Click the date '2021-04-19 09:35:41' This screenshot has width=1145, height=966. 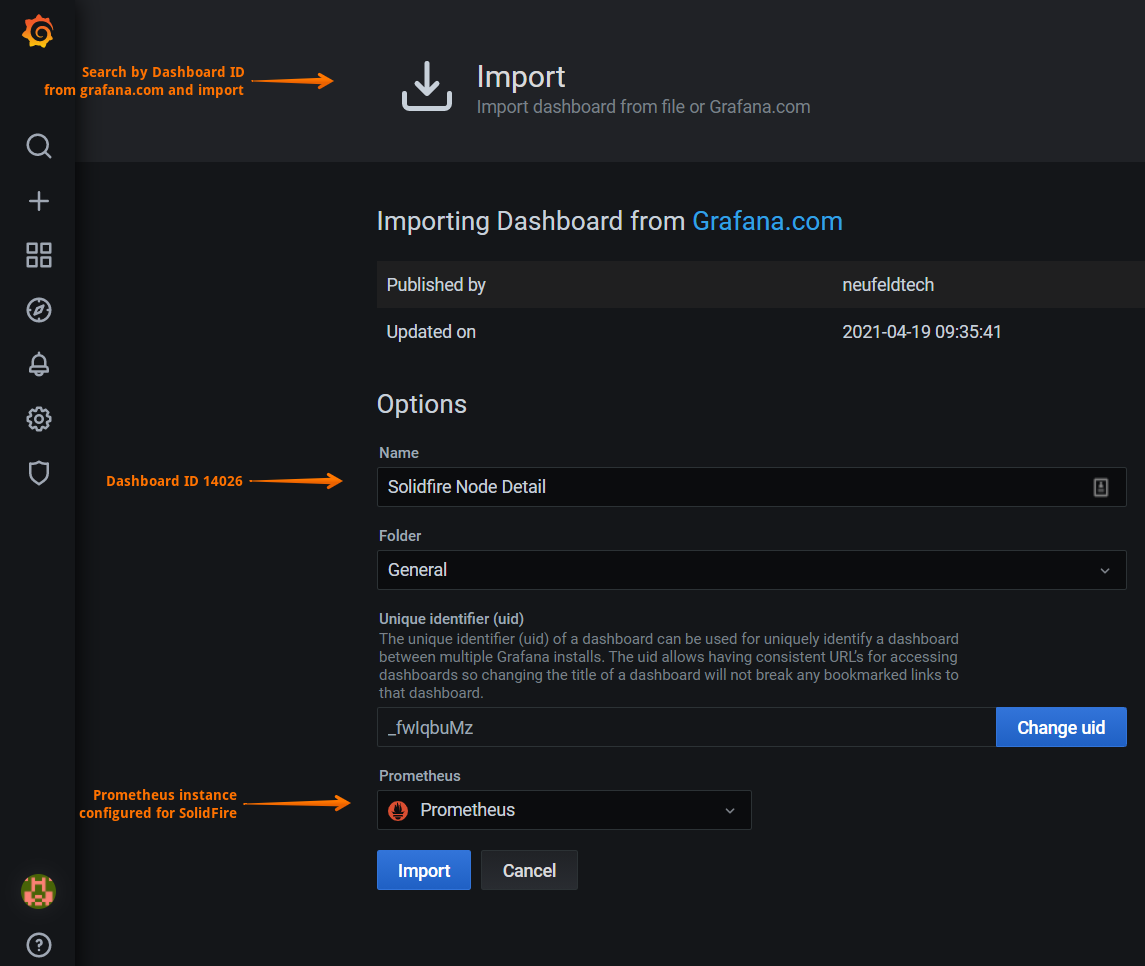922,331
